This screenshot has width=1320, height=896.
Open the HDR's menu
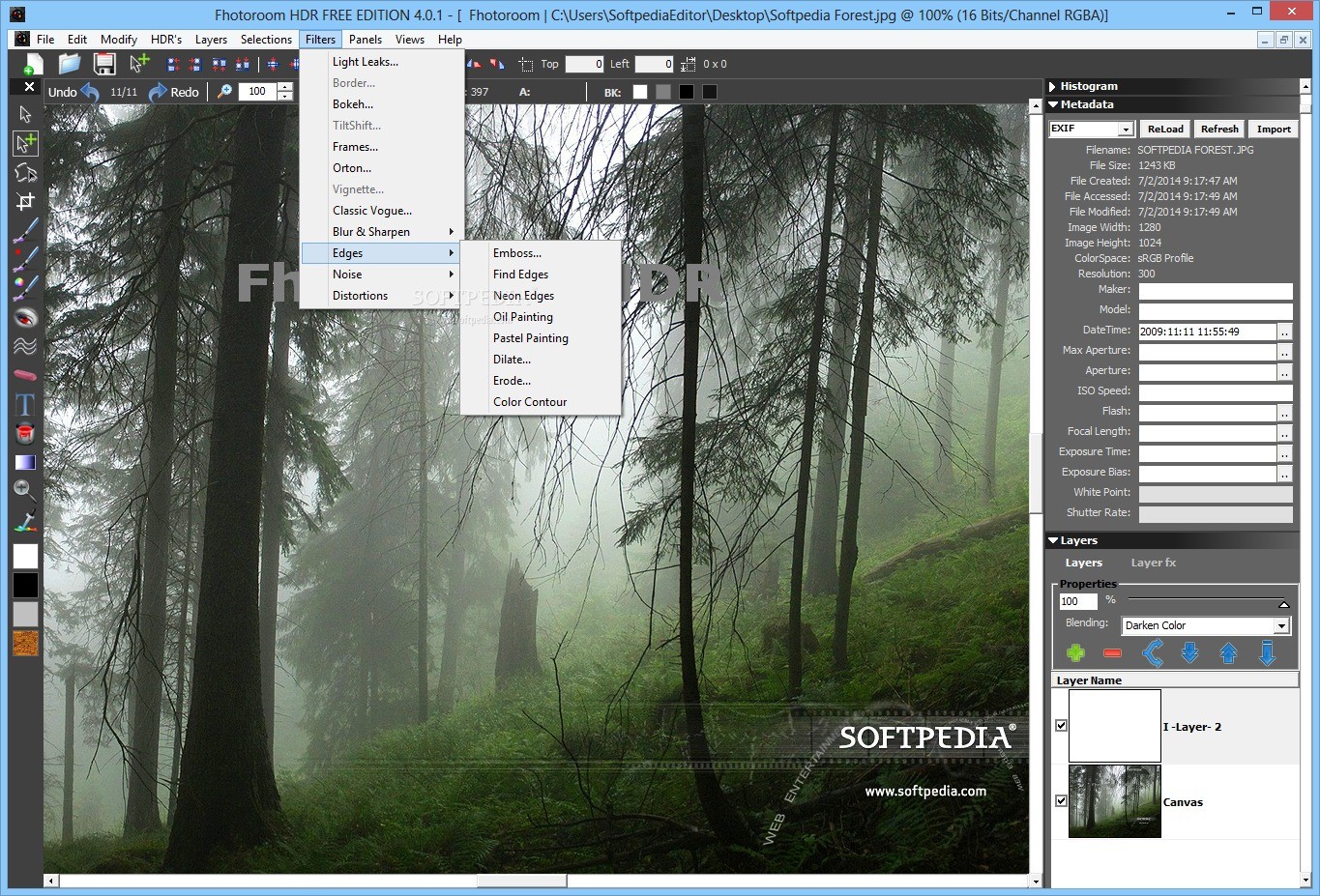(x=166, y=40)
